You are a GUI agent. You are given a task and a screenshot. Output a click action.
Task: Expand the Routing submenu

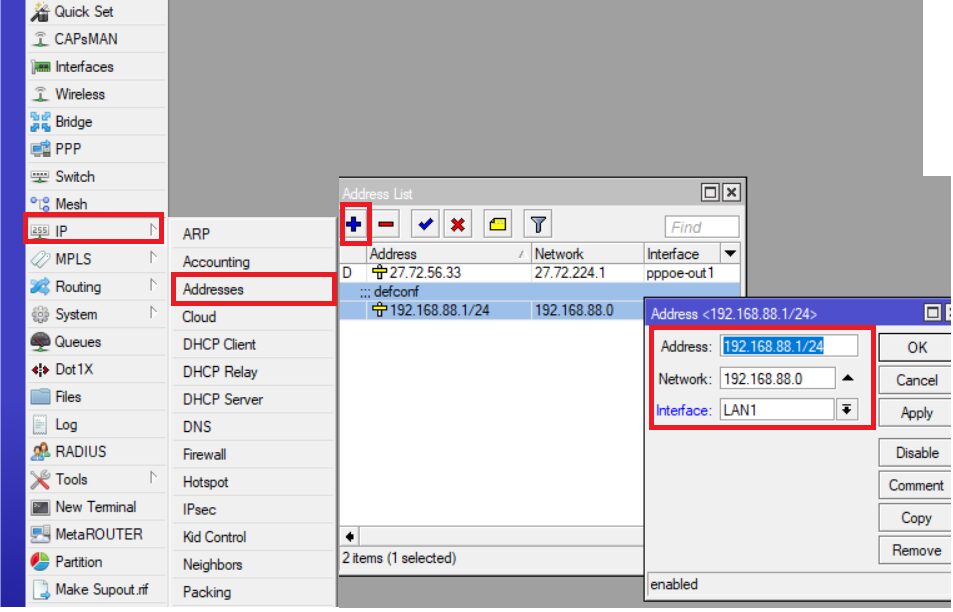[78, 286]
